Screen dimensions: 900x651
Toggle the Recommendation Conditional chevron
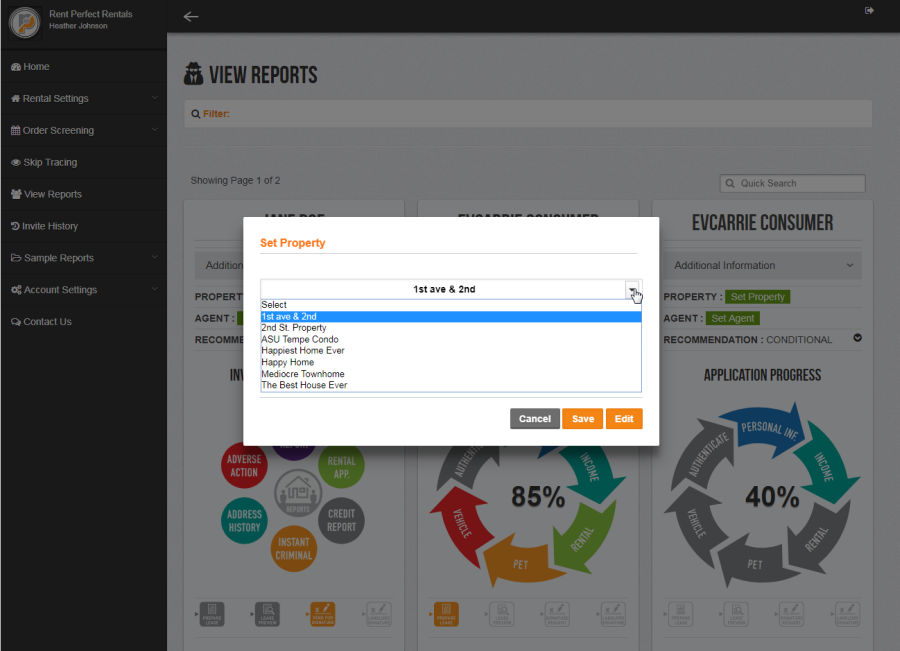(x=858, y=338)
